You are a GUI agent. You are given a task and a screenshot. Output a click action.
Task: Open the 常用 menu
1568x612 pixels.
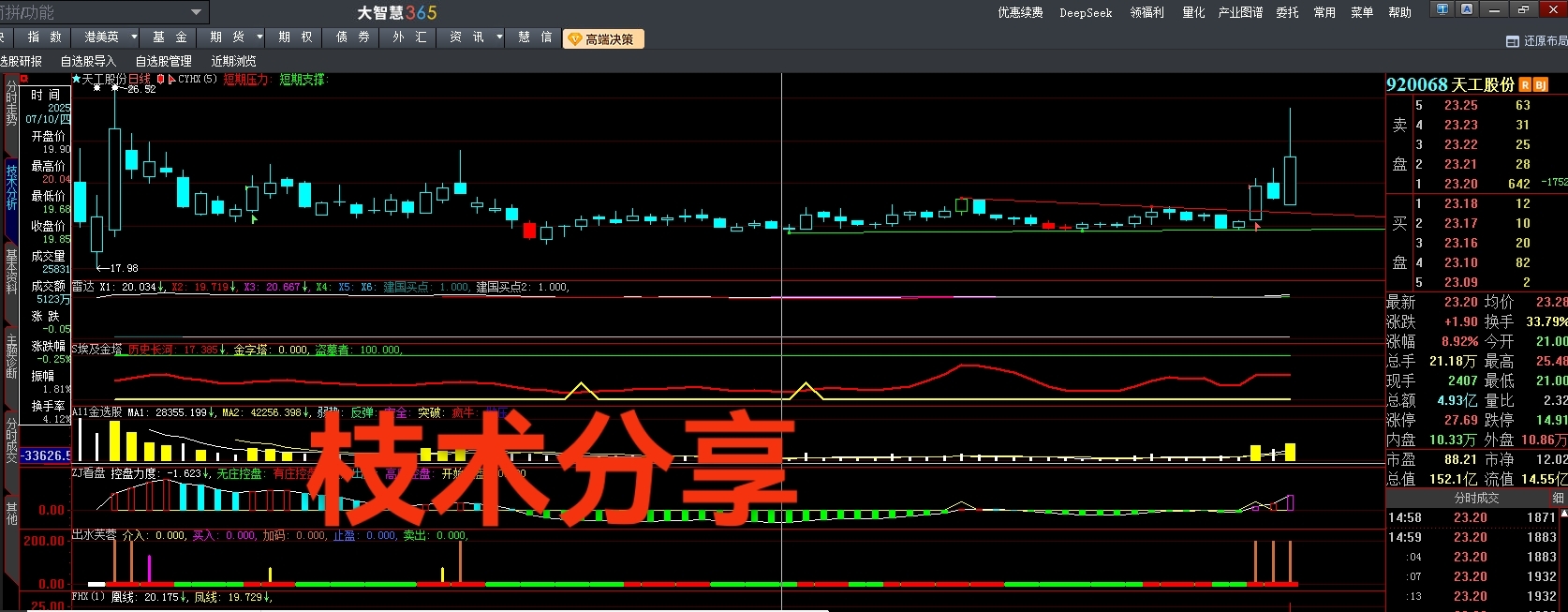1324,12
